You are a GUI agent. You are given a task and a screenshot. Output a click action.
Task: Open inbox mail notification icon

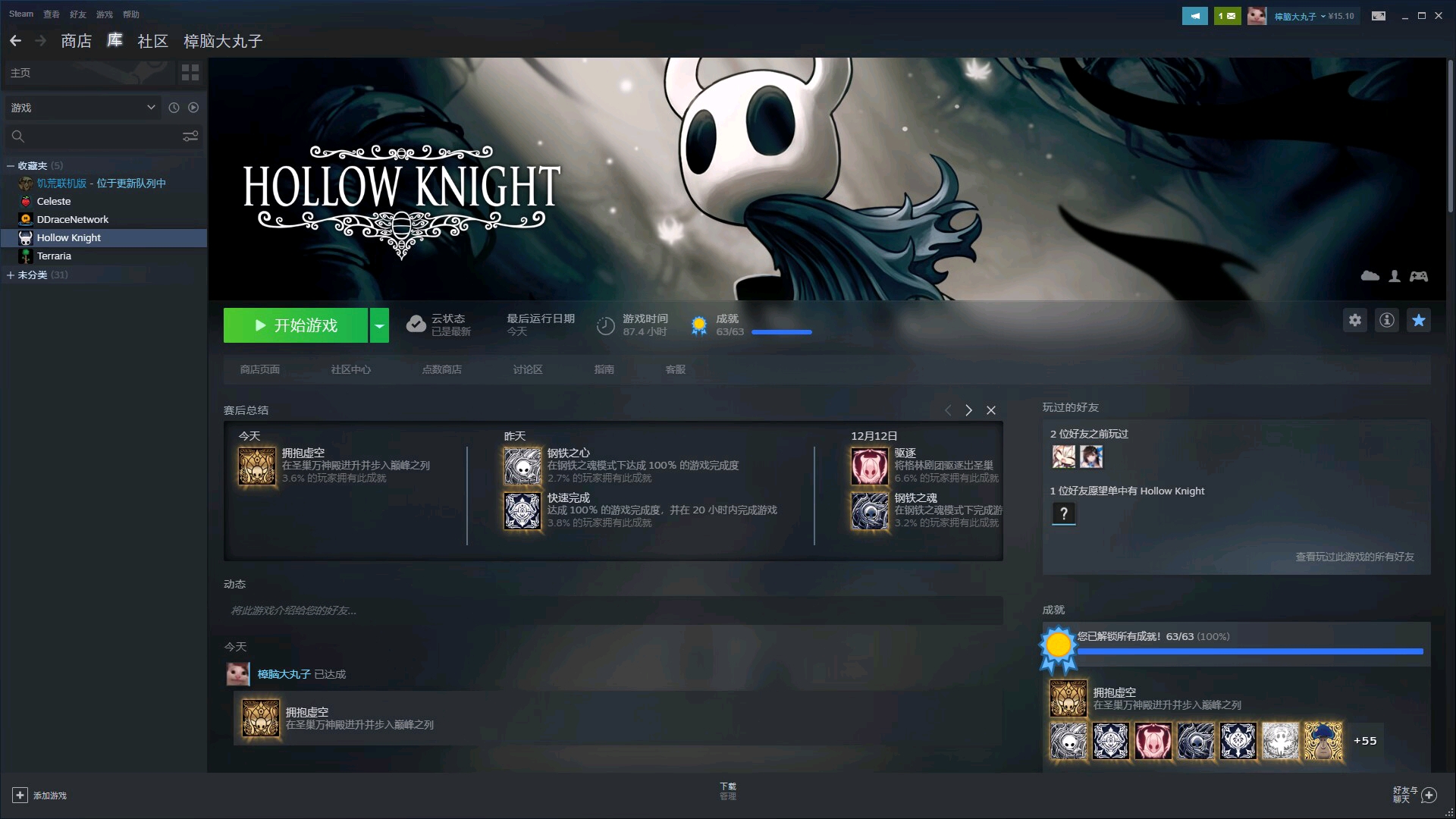click(x=1227, y=16)
